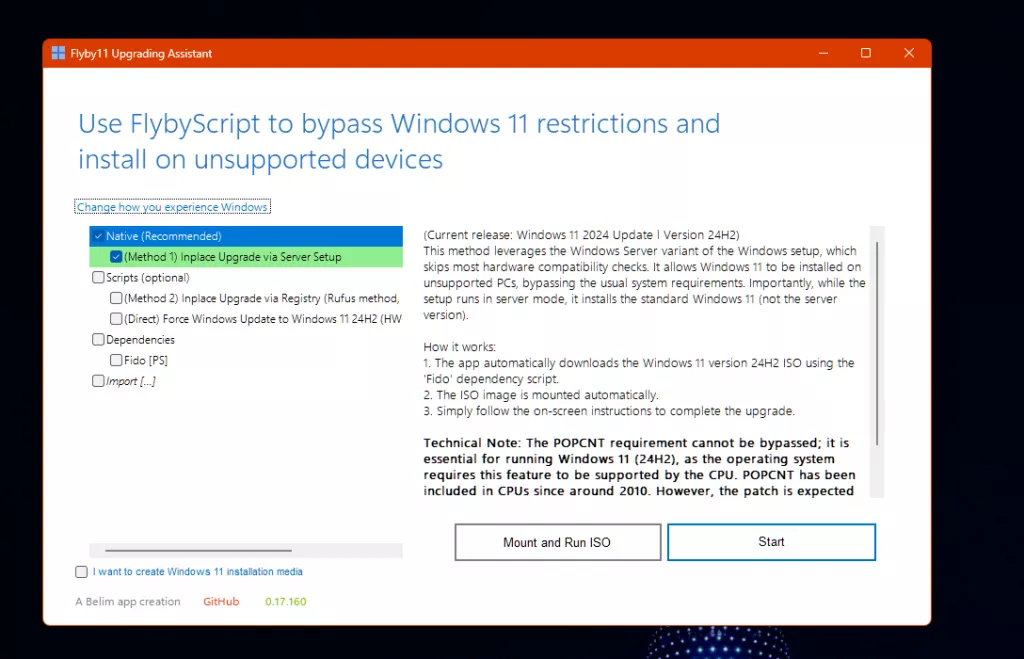
Task: Check the Dependencies checkbox
Action: pos(98,339)
